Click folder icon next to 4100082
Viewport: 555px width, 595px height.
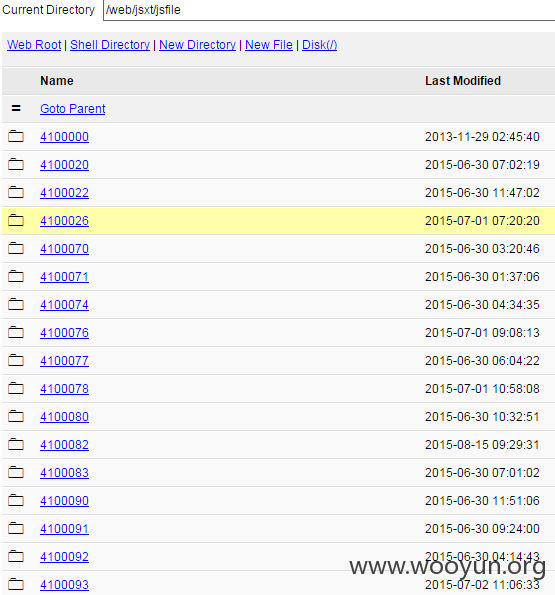[16, 444]
